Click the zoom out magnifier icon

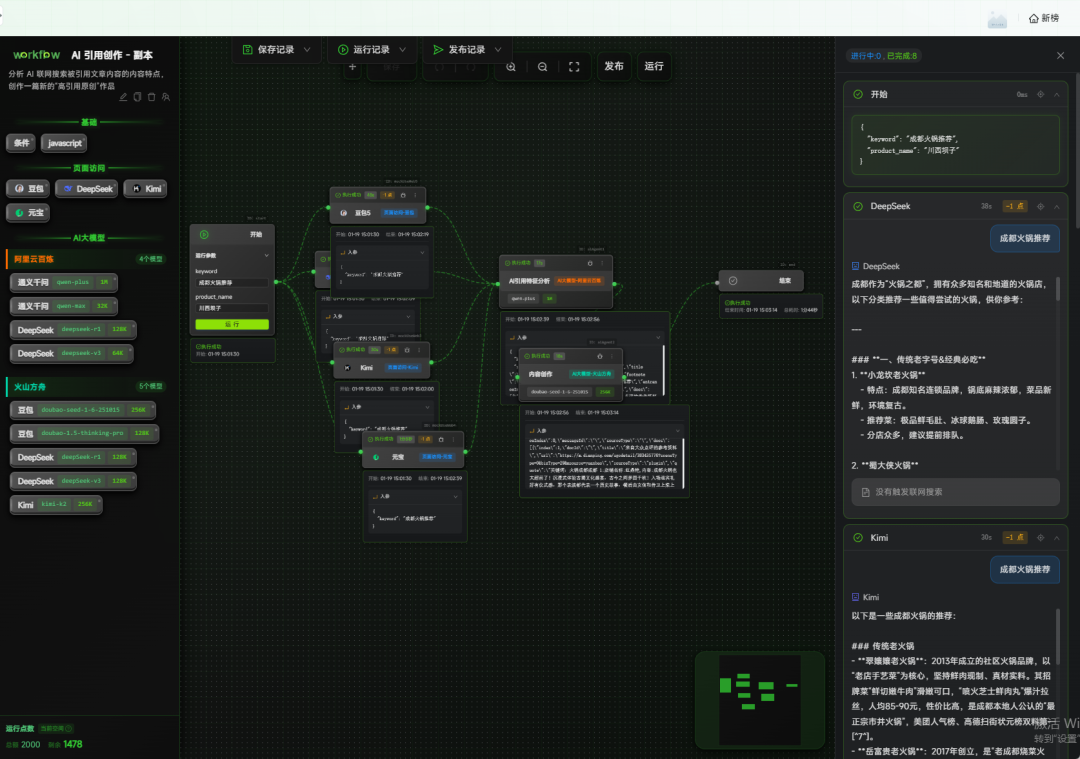[x=542, y=67]
